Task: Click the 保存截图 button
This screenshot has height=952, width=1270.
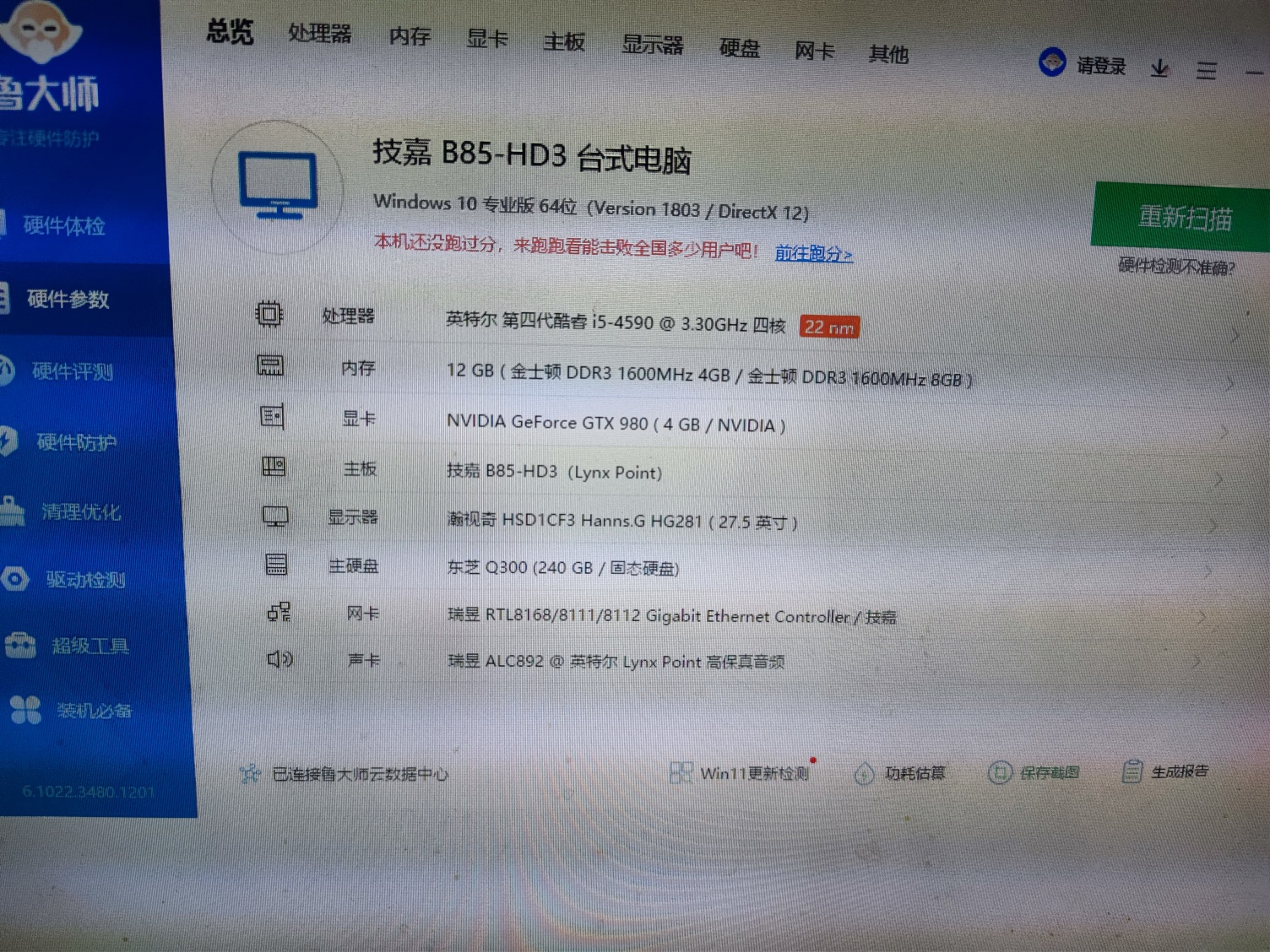Action: click(1034, 771)
